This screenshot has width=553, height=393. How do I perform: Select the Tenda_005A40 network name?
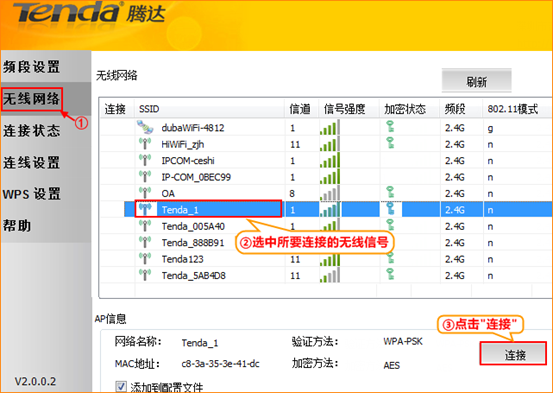pos(193,226)
